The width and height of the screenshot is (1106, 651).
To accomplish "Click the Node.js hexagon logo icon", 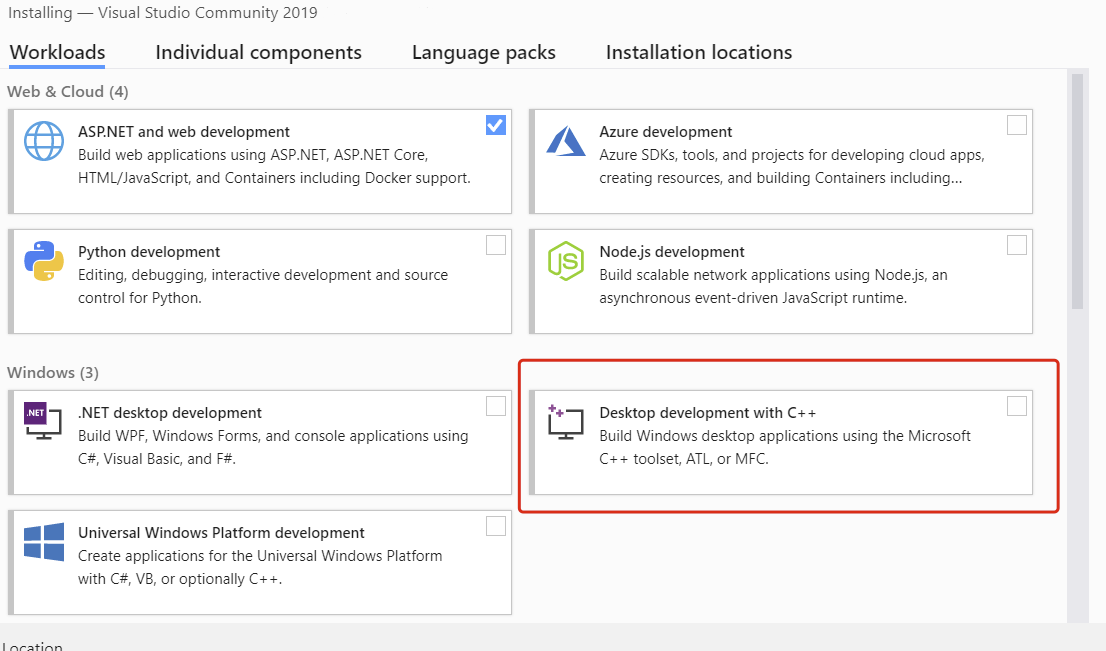I will tap(566, 261).
